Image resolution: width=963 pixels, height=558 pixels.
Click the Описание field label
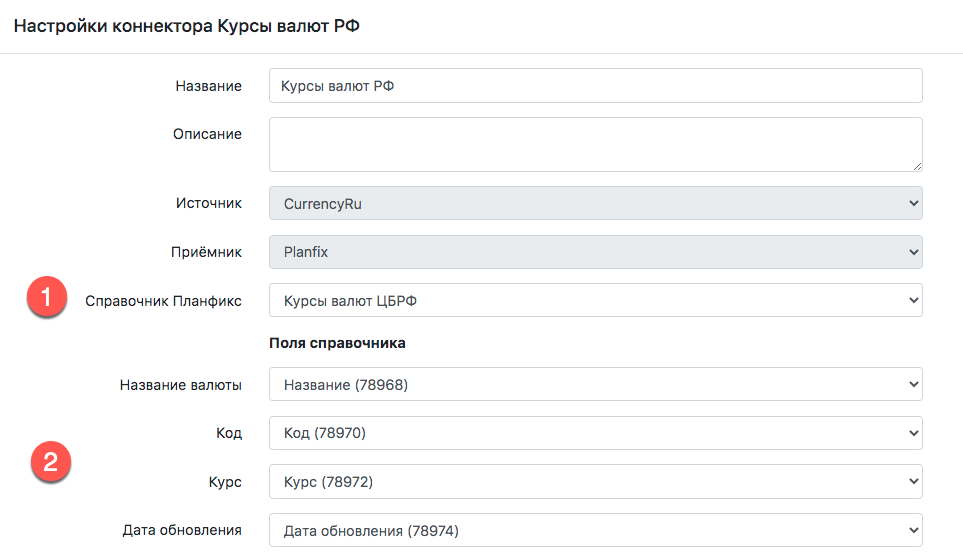(208, 134)
